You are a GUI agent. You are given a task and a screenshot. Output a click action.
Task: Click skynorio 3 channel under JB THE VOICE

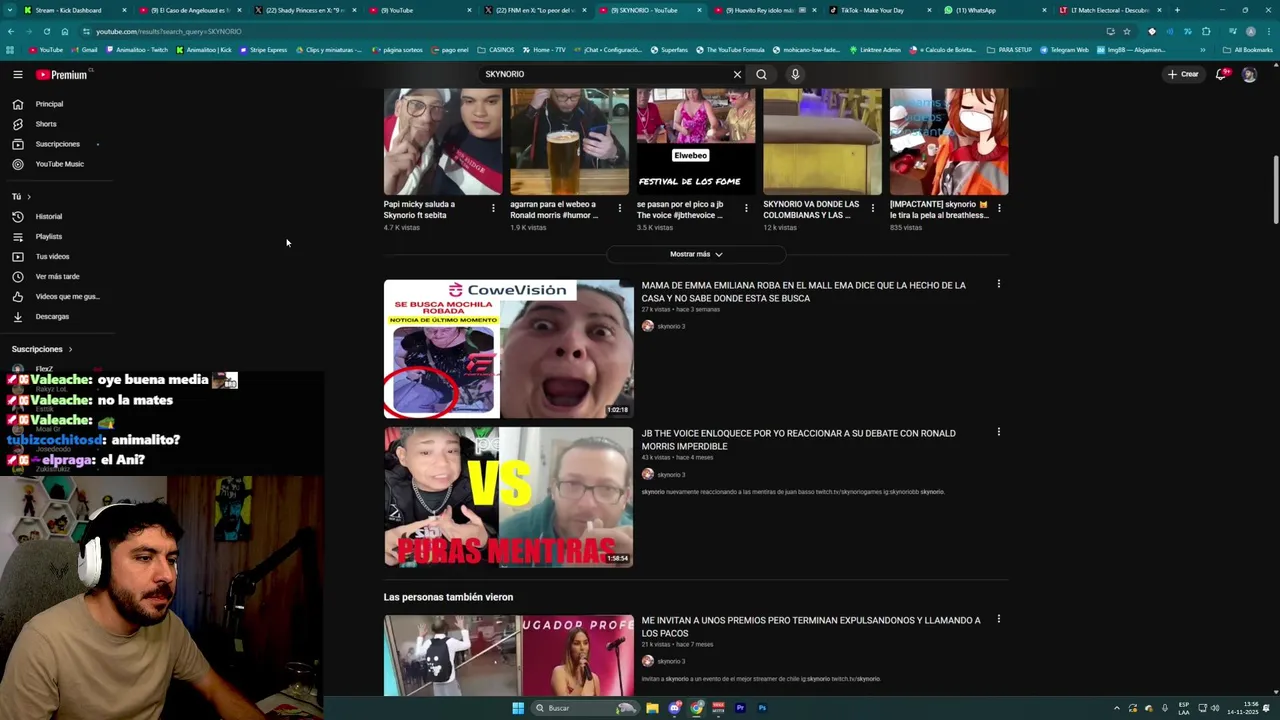(x=671, y=474)
